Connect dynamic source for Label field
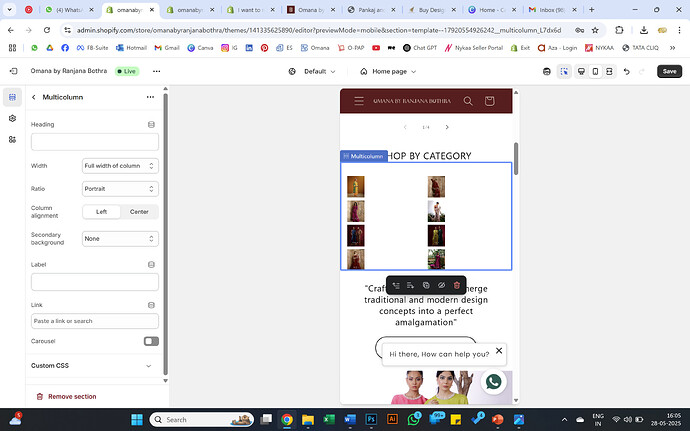This screenshot has height=431, width=690. tap(151, 265)
